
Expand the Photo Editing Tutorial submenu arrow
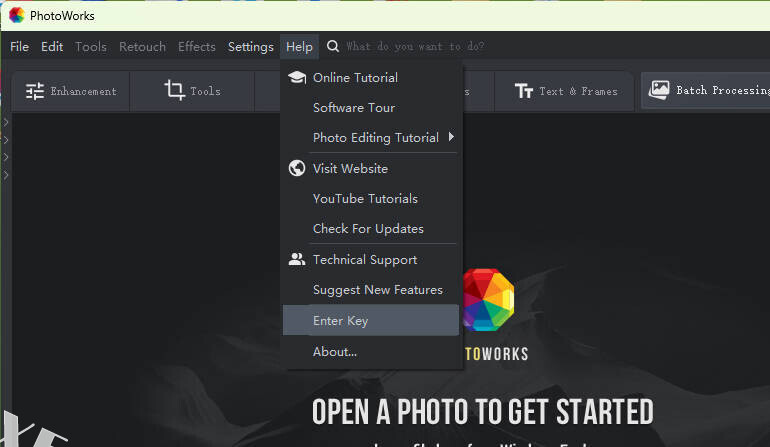(451, 137)
